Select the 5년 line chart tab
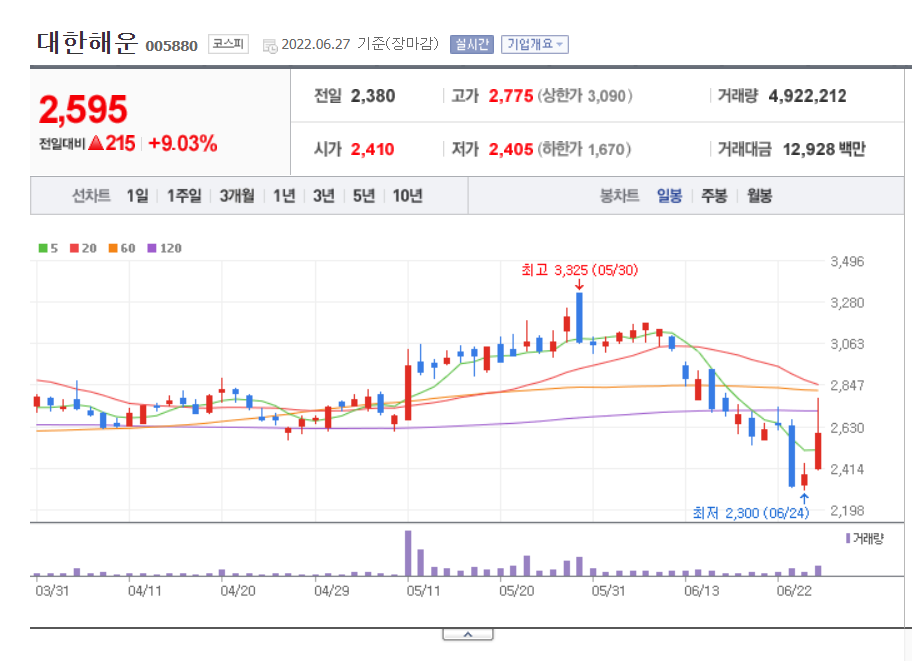 (364, 196)
